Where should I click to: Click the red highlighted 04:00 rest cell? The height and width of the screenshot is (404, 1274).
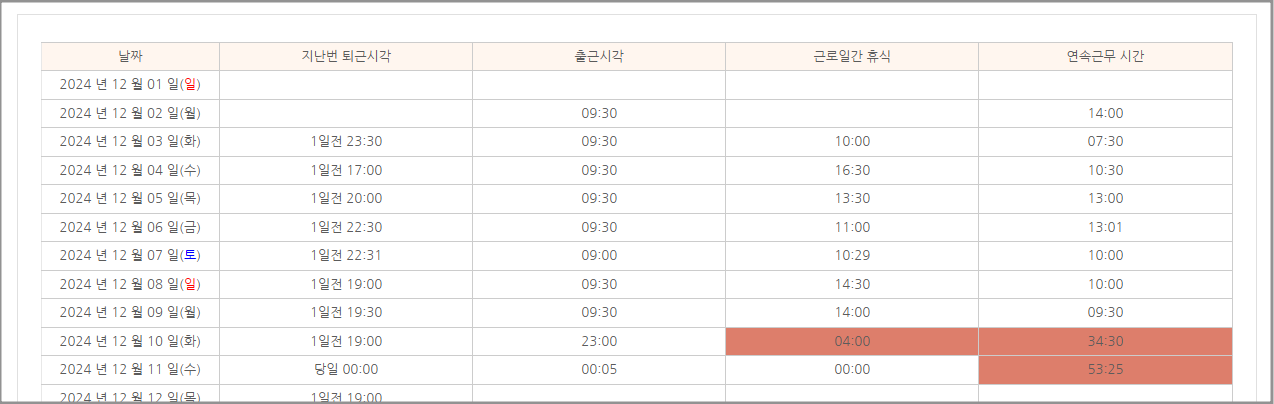(x=852, y=341)
